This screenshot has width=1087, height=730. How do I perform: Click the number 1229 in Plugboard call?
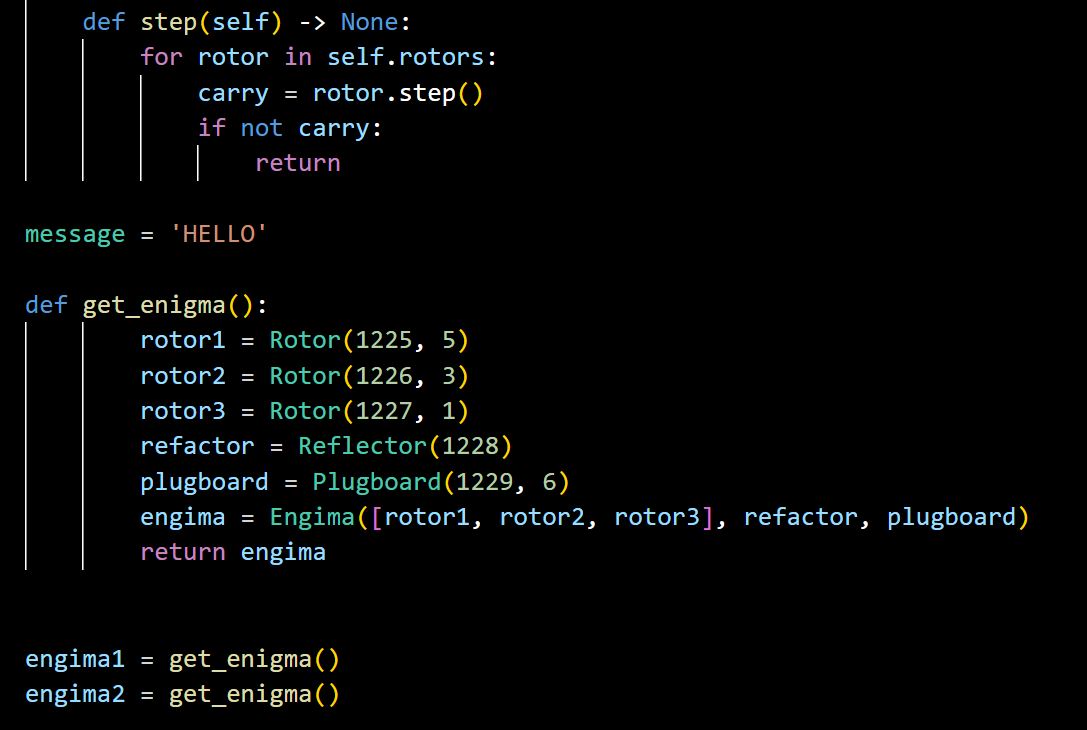(x=485, y=482)
